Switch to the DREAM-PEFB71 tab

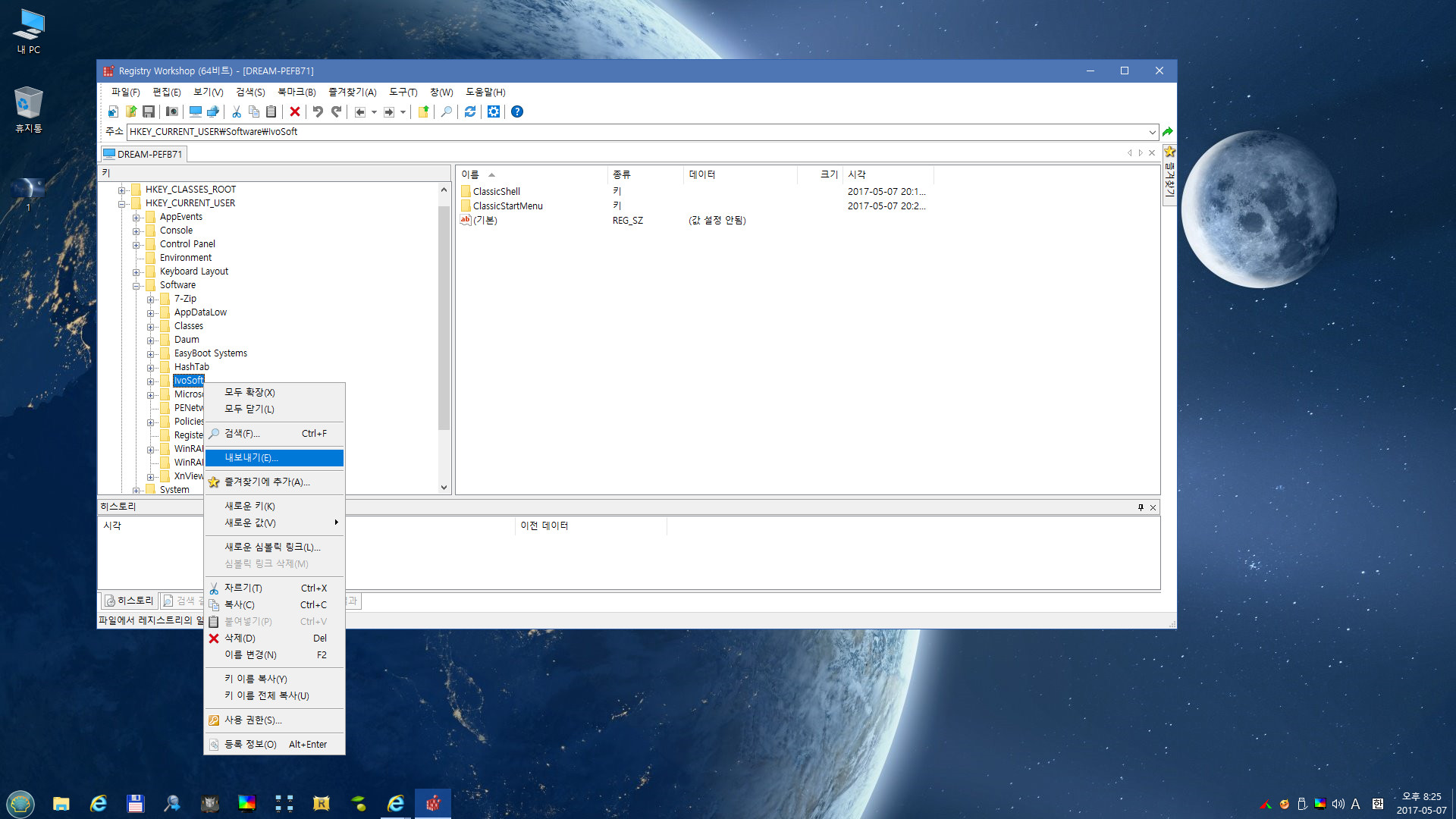pos(143,154)
